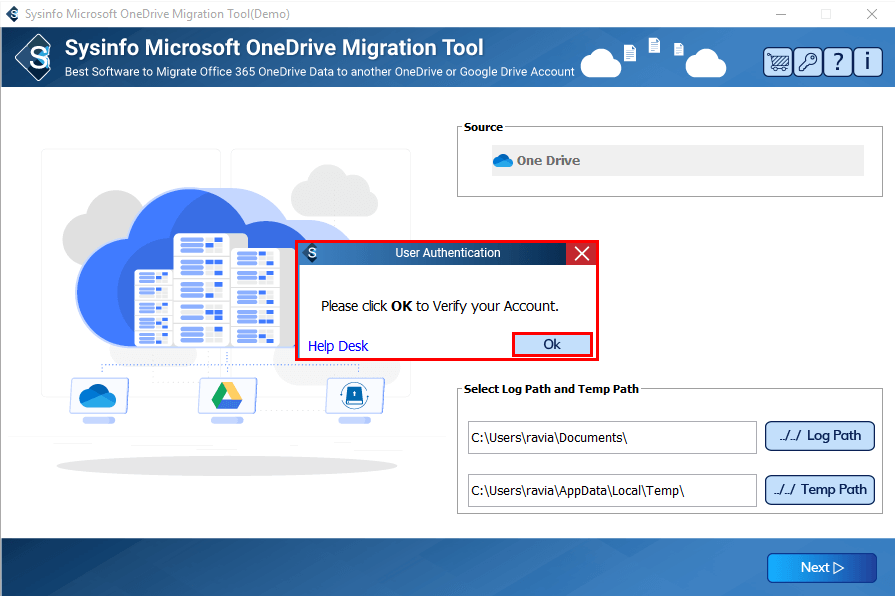
Task: Click the OneDrive monitor illustration
Action: (99, 399)
